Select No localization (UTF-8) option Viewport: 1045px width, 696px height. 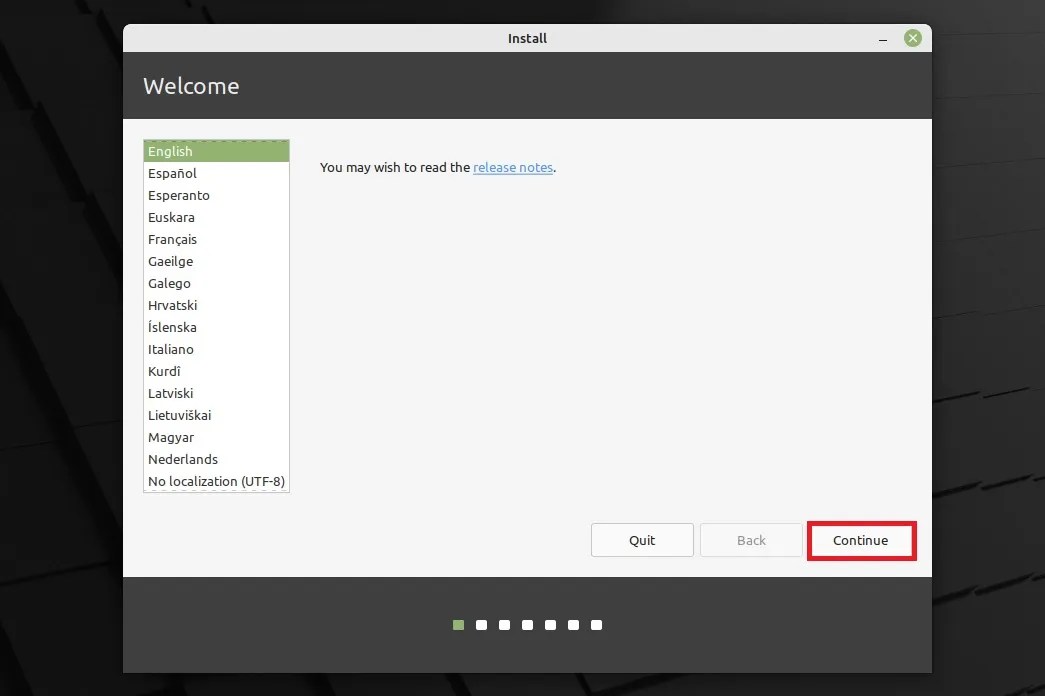click(216, 481)
